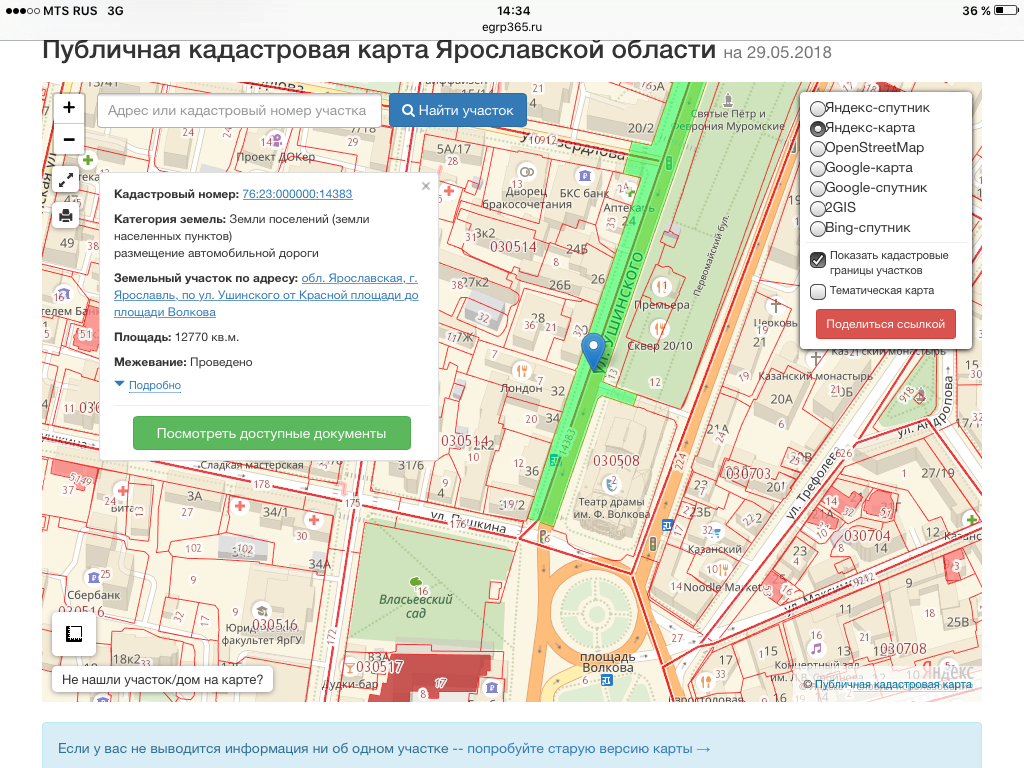This screenshot has width=1024, height=768.
Task: Click the Казанский shop icon on map
Action: click(x=718, y=532)
